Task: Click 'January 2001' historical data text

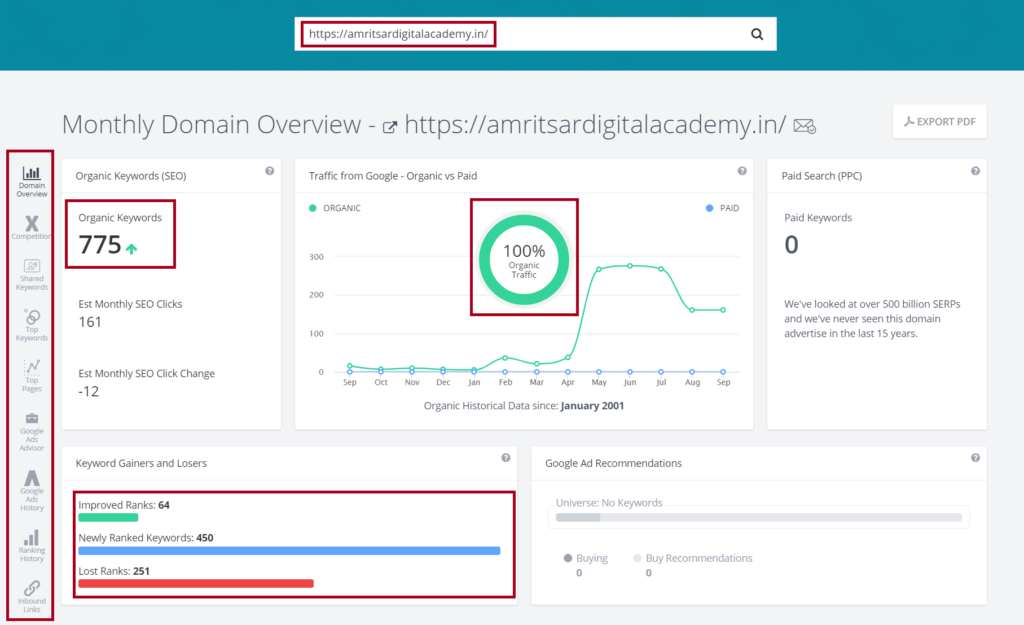Action: [x=592, y=406]
